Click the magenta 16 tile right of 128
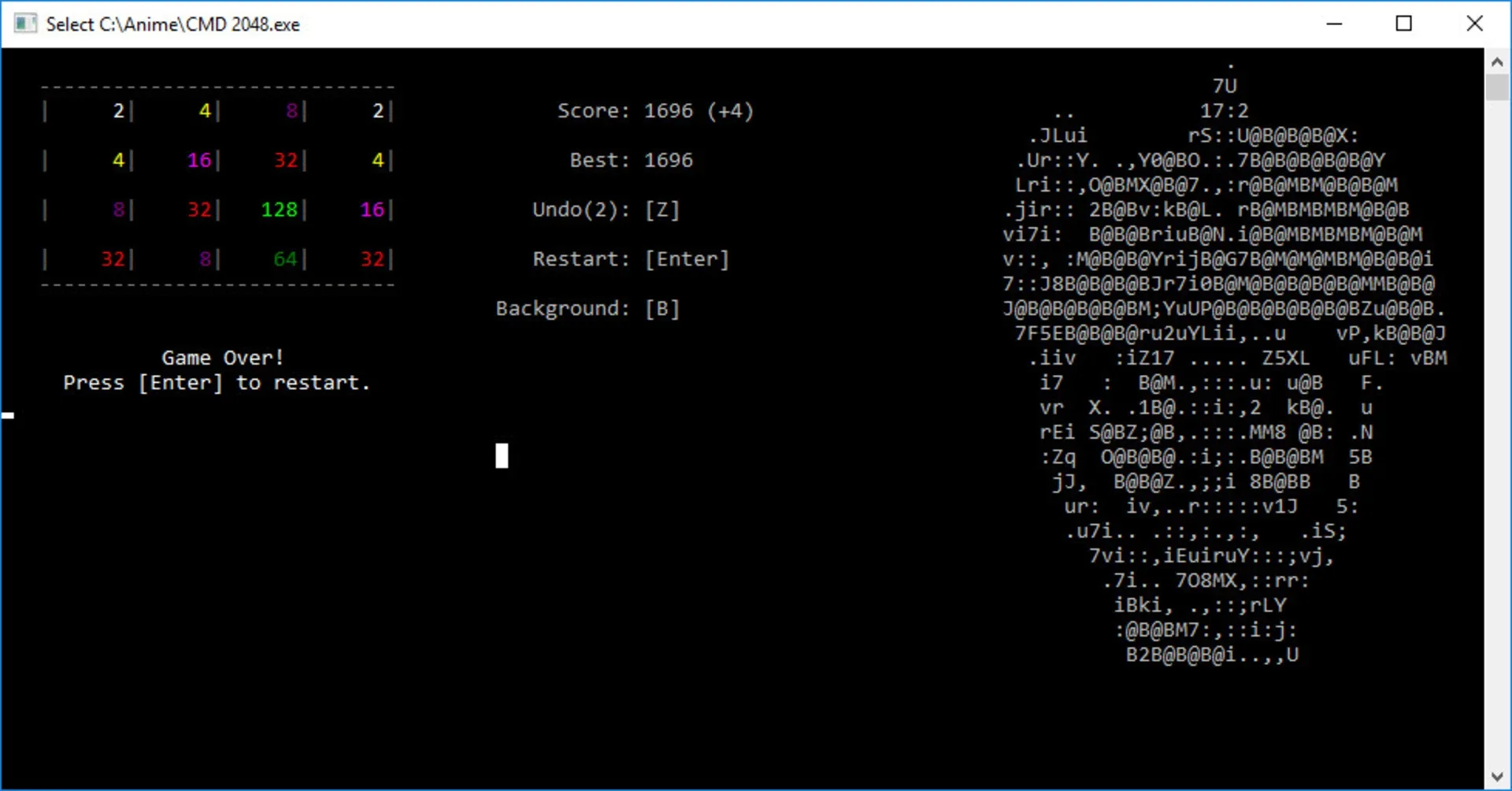Screen dimensions: 1512x791 tap(372, 210)
